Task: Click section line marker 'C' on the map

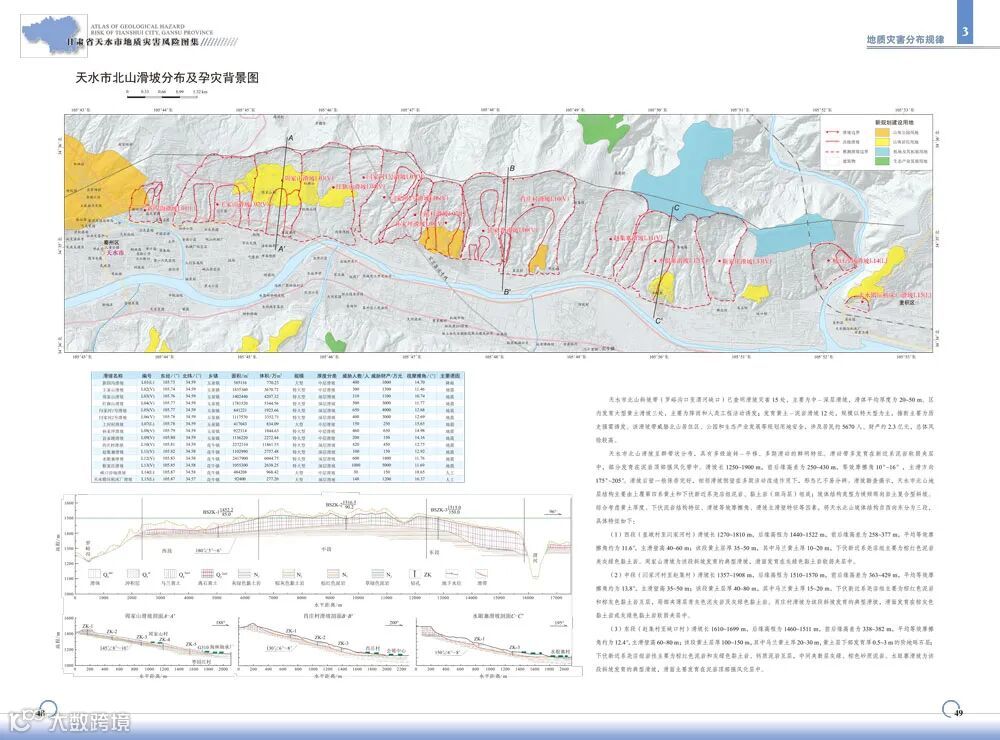Action: pyautogui.click(x=677, y=208)
